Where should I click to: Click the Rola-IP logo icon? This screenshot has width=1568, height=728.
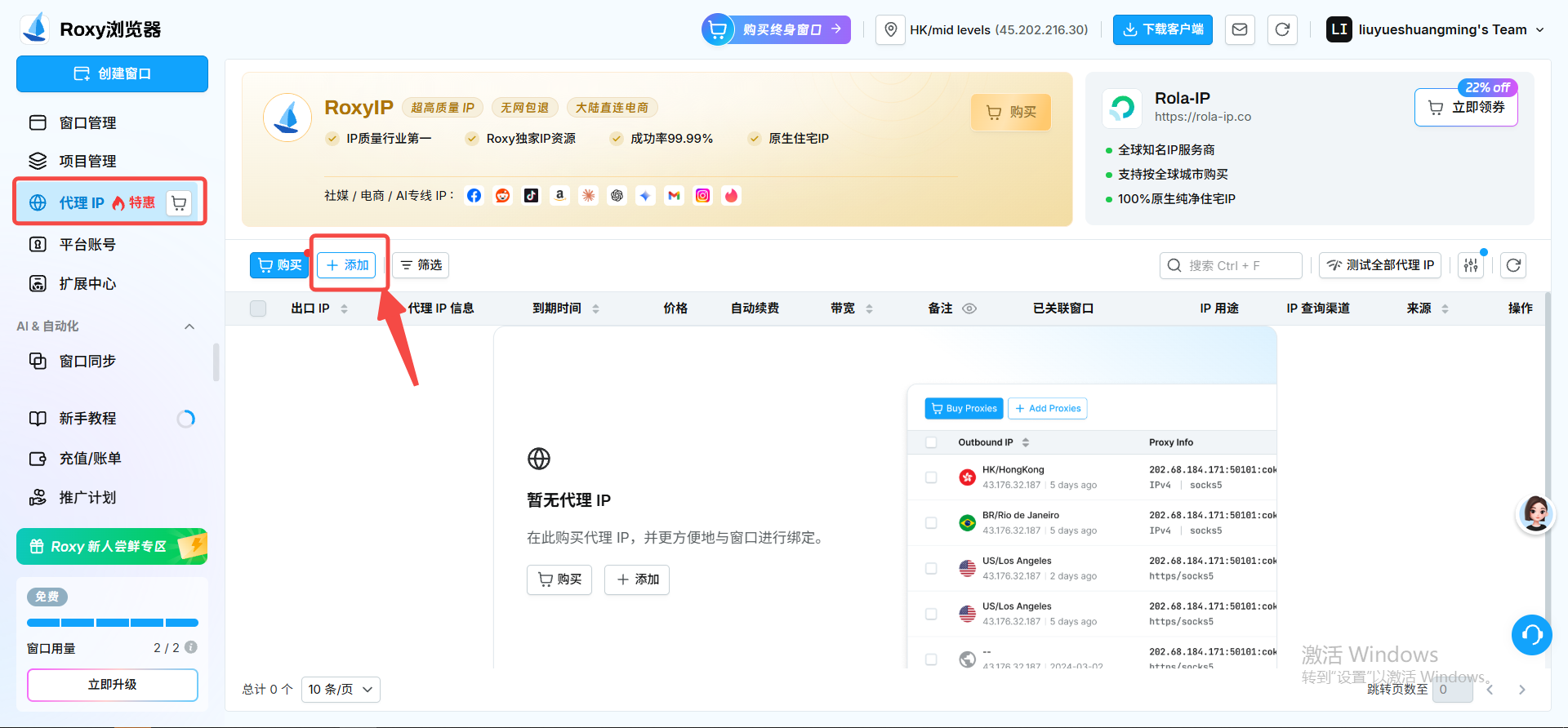[1122, 109]
